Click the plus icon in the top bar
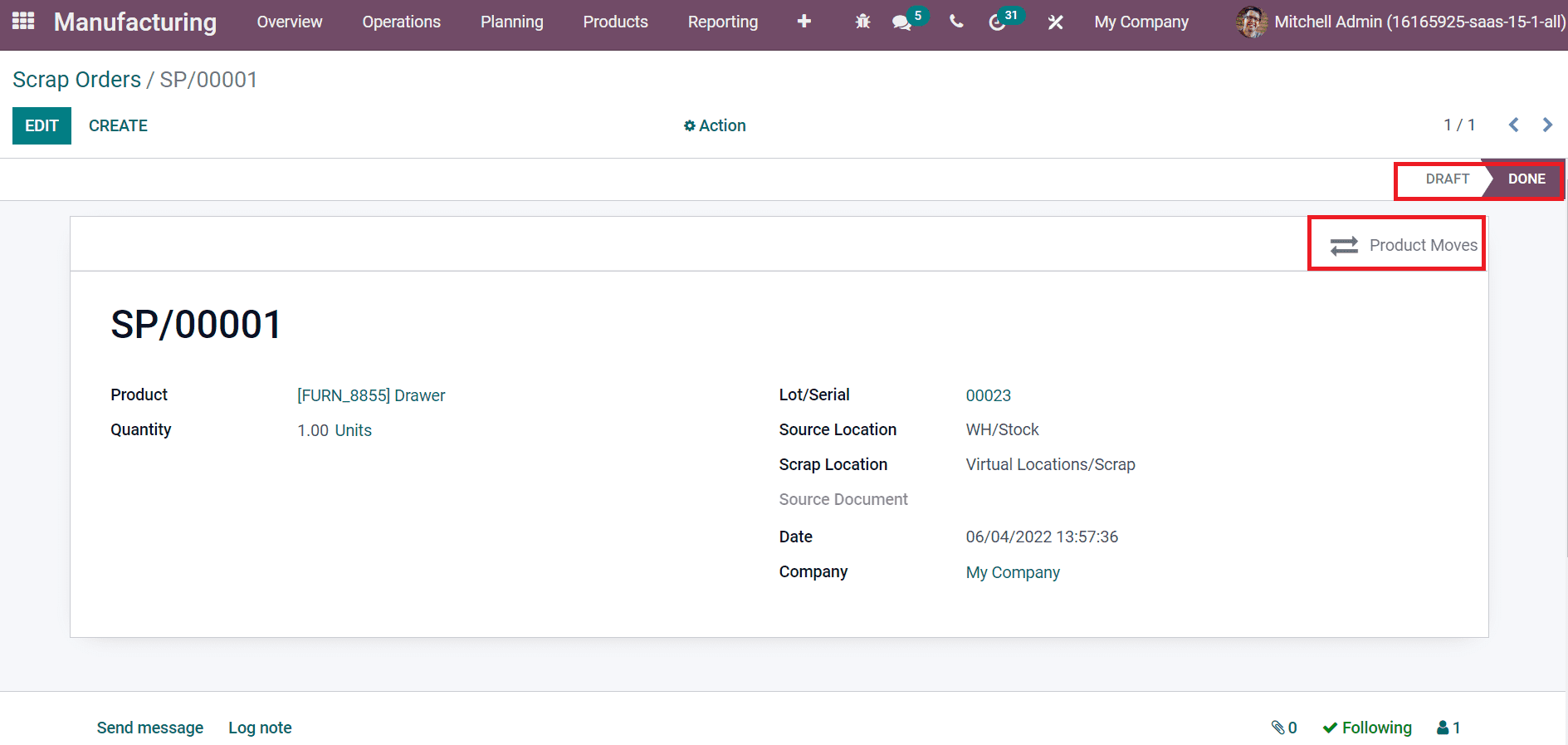Image resolution: width=1568 pixels, height=745 pixels. pos(804,22)
